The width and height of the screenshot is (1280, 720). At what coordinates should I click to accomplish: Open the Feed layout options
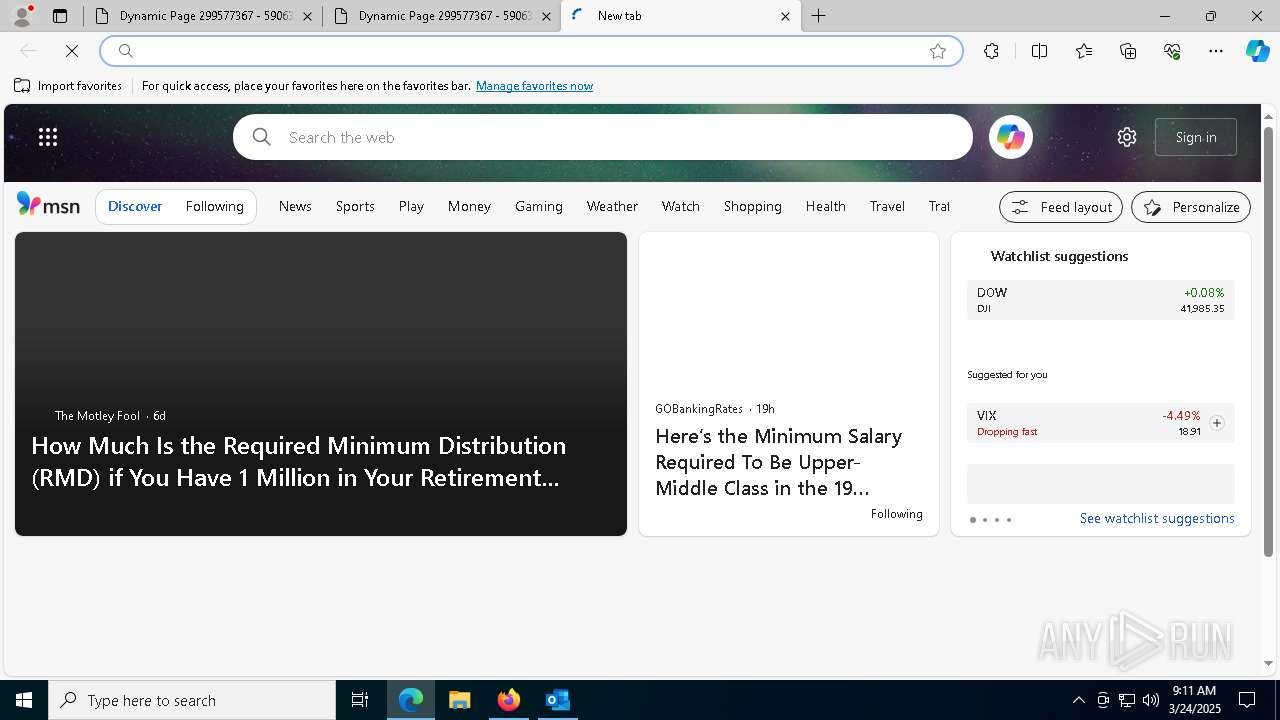(x=1061, y=207)
